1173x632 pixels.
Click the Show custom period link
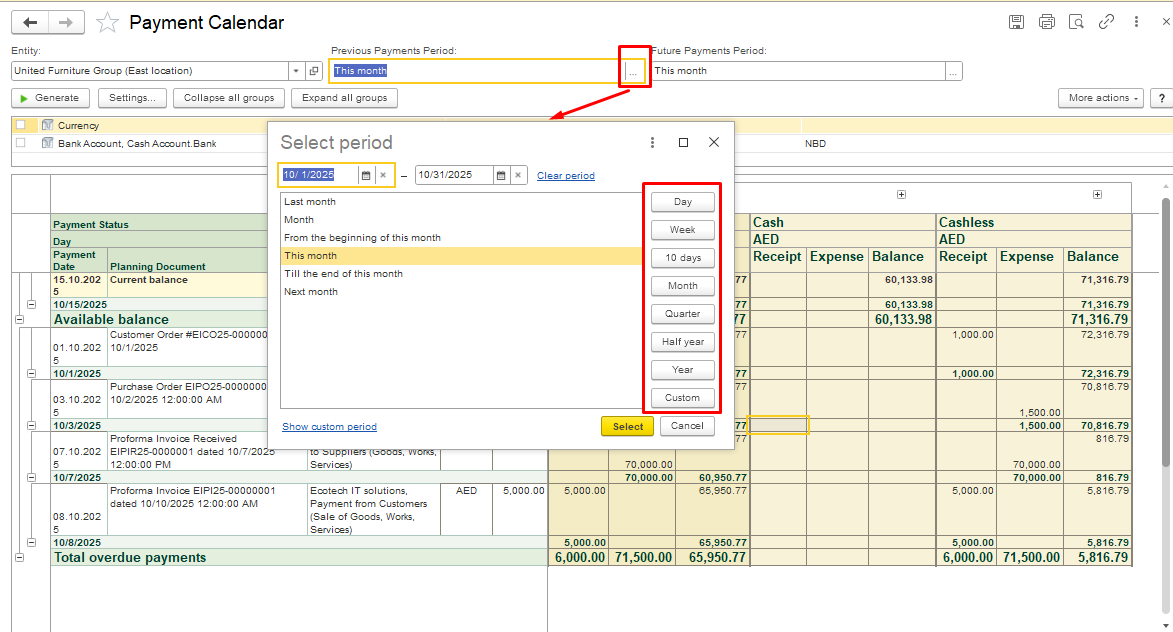pos(329,427)
